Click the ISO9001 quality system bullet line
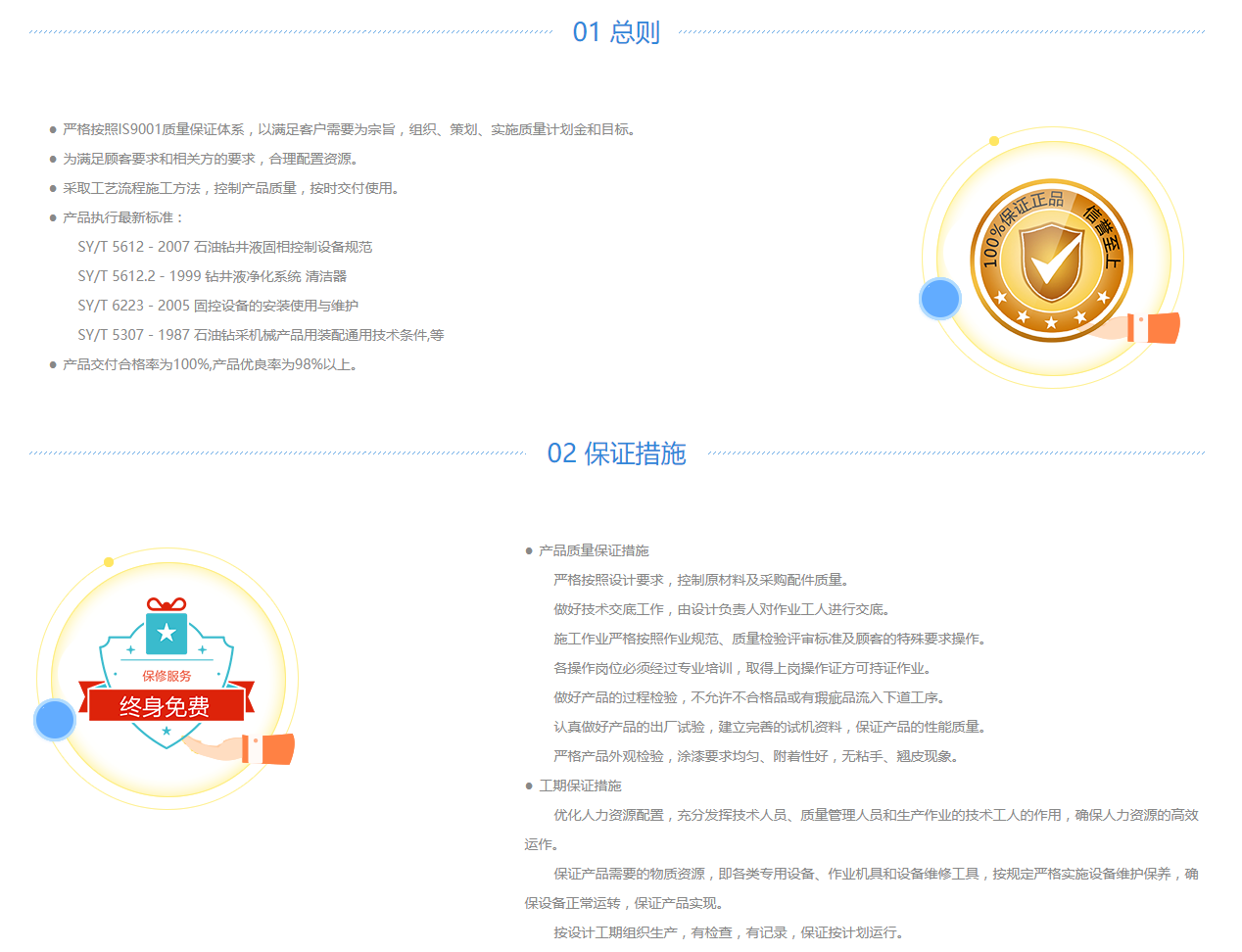Viewport: 1242px width, 952px height. pyautogui.click(x=351, y=129)
